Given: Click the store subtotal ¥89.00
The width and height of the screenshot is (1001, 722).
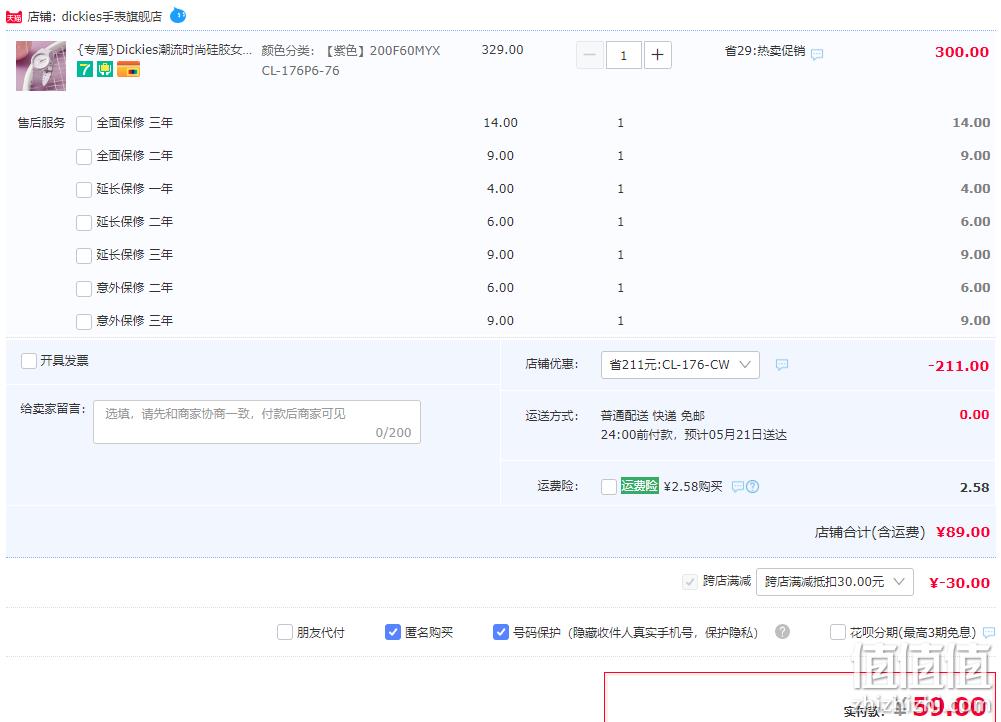Looking at the screenshot, I should click(x=963, y=532).
